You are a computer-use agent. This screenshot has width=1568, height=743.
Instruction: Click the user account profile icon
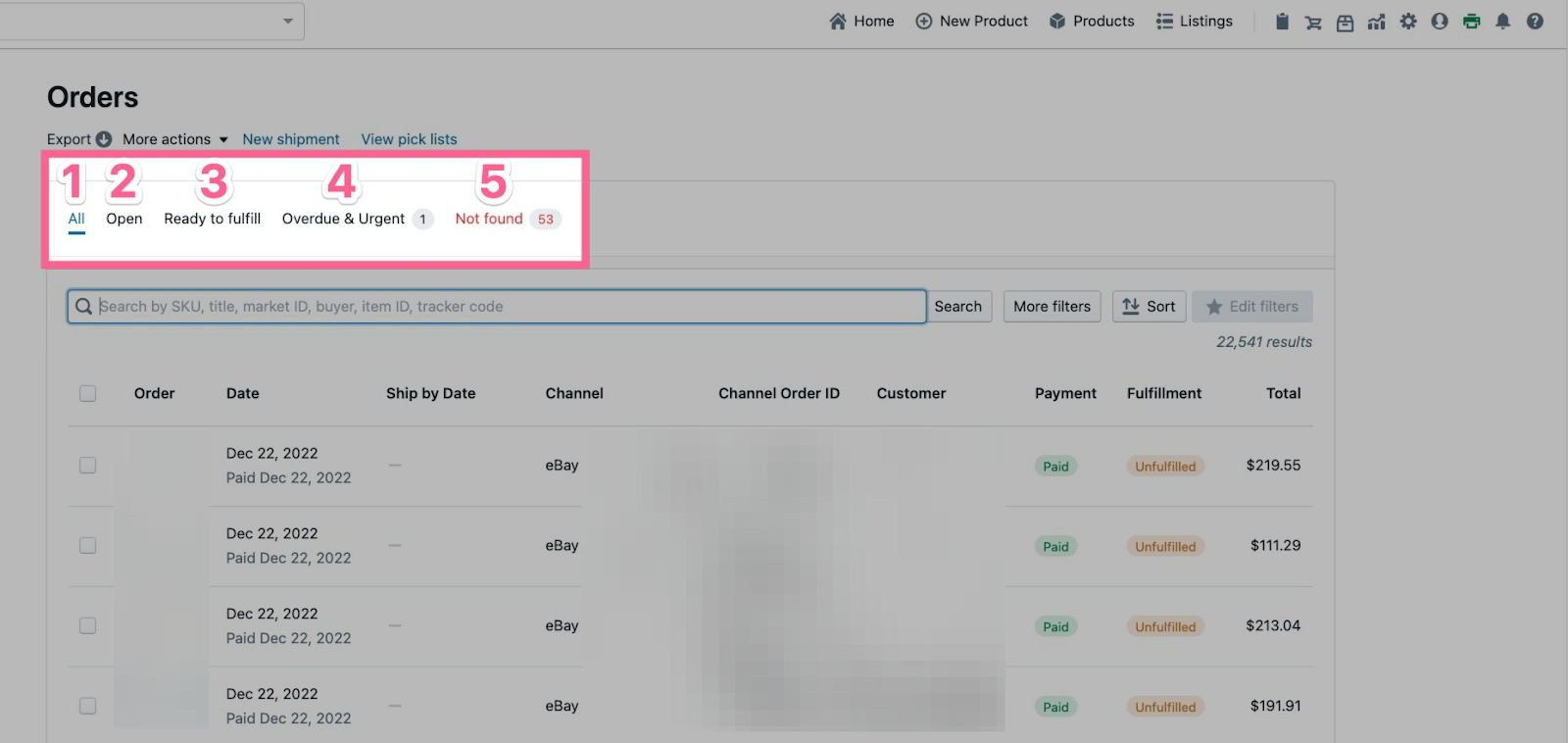(1440, 22)
